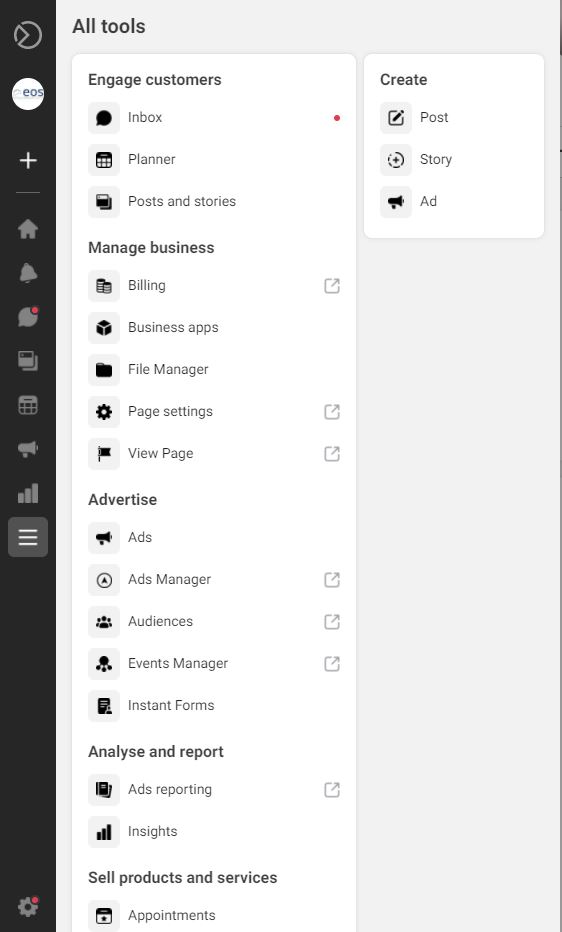Screen dimensions: 562x932
Task: Open Billing external link icon
Action: click(x=332, y=286)
